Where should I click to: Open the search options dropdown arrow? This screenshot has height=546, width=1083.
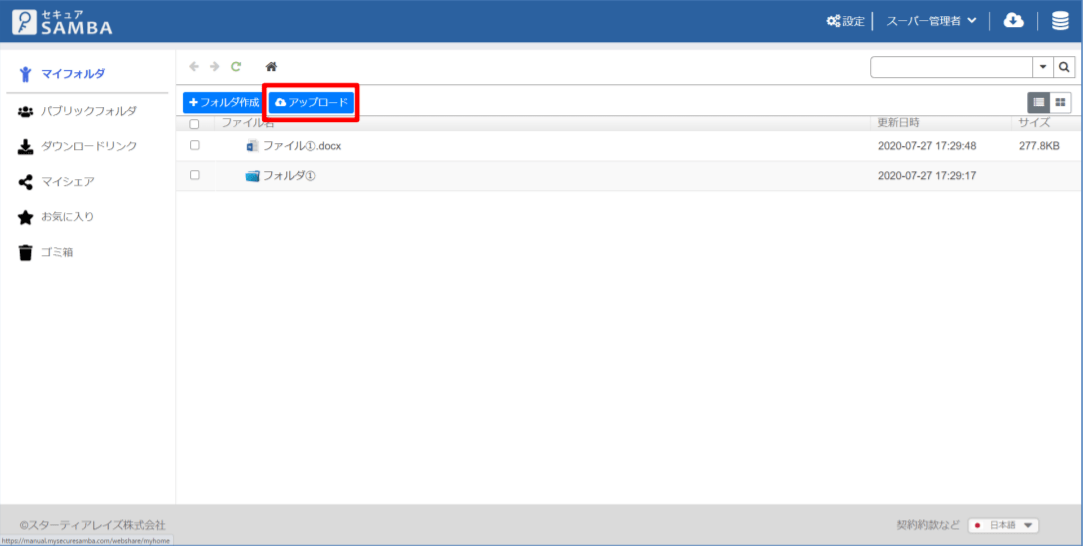1042,67
